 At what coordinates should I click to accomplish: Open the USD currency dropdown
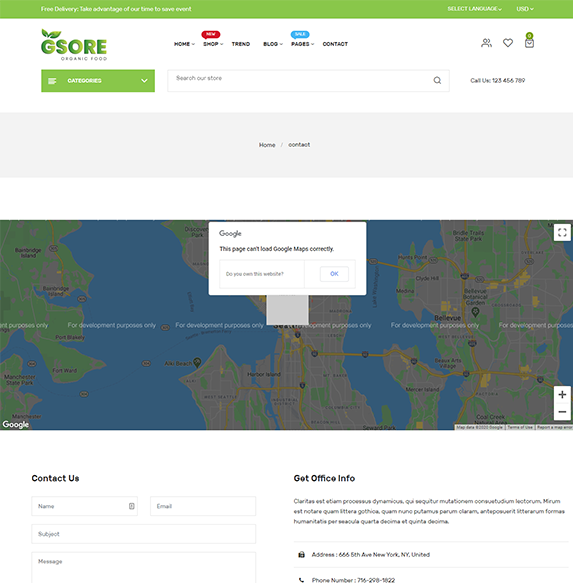pyautogui.click(x=525, y=9)
